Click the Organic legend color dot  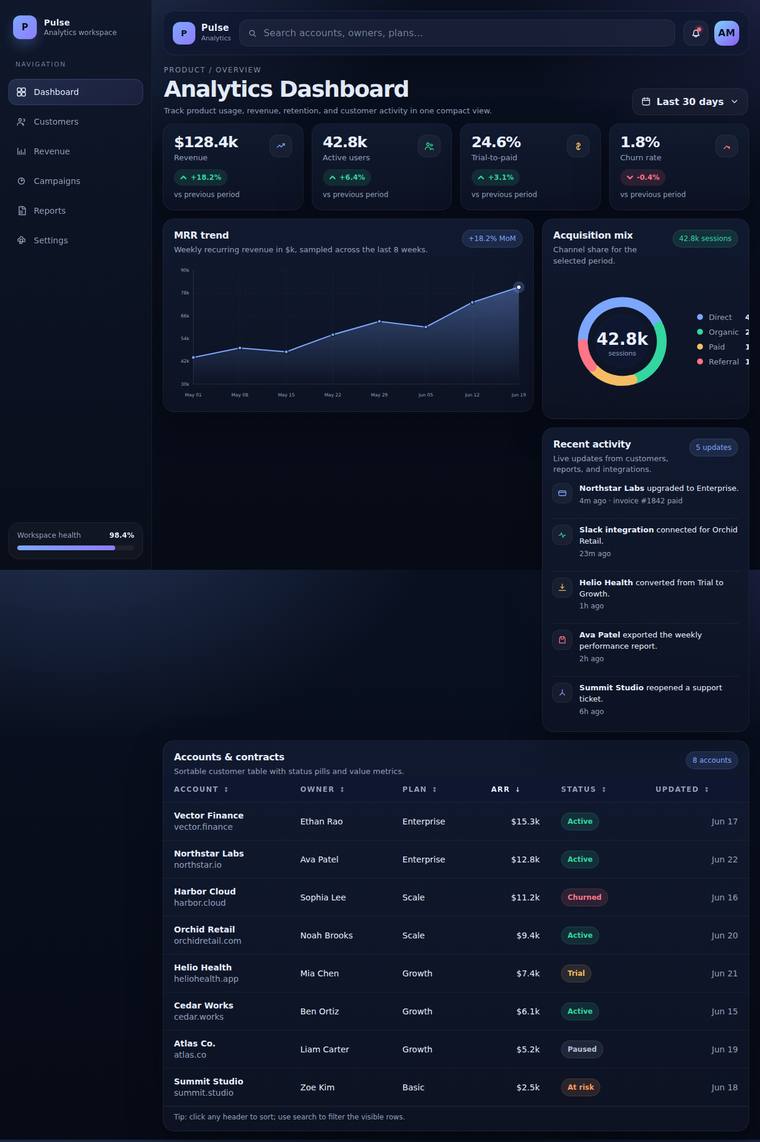coord(700,332)
